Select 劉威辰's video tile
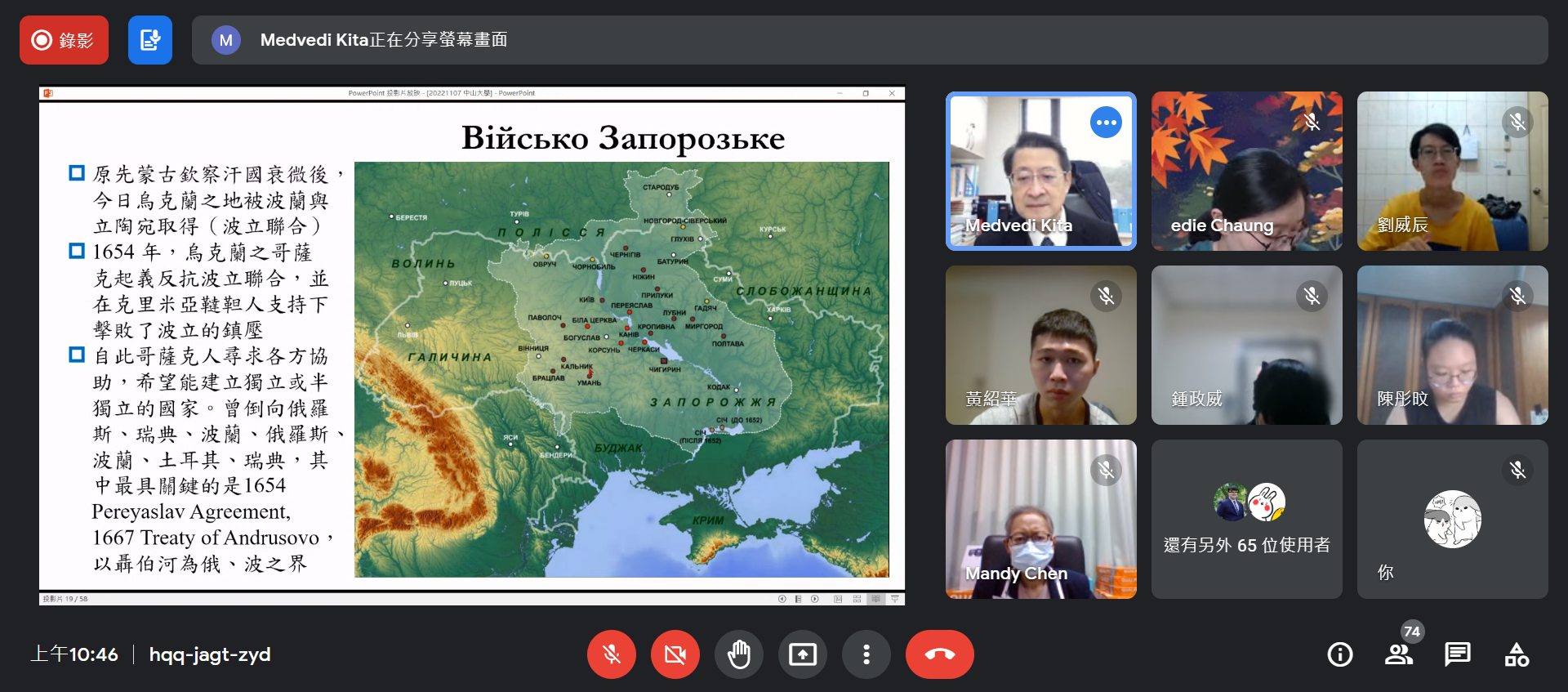 click(x=1452, y=172)
